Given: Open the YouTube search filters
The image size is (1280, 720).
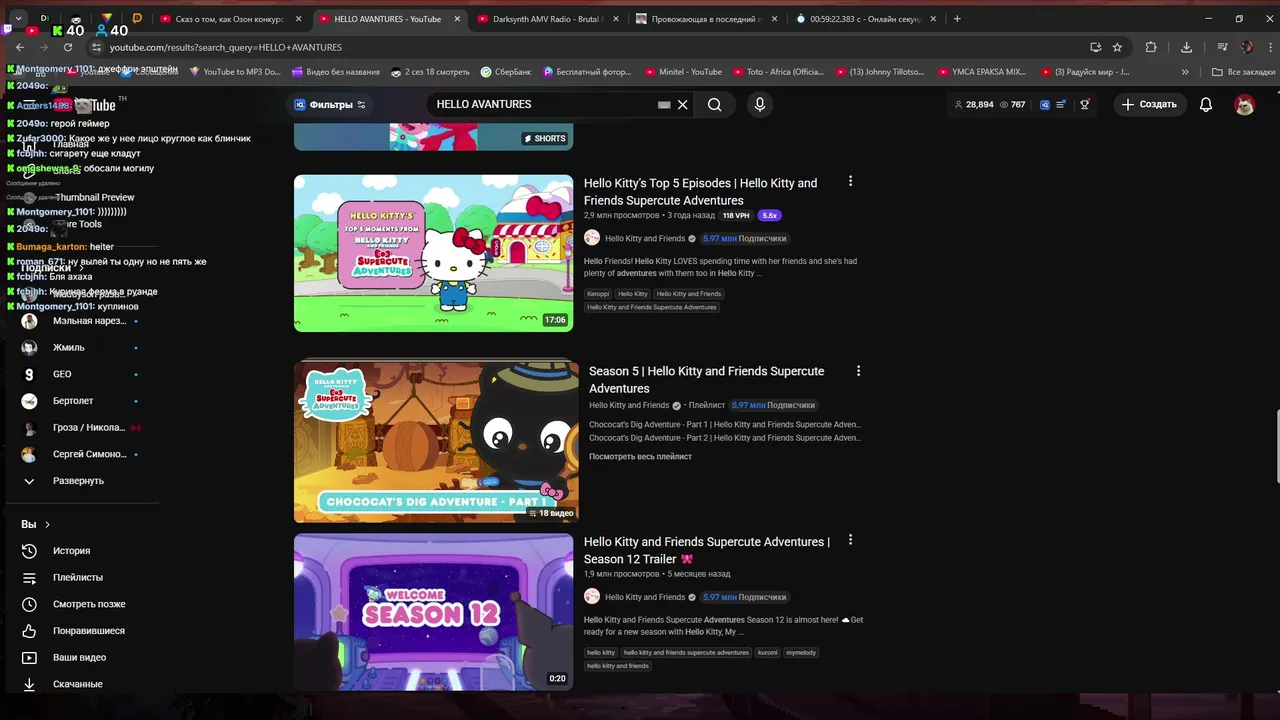Looking at the screenshot, I should (x=330, y=104).
